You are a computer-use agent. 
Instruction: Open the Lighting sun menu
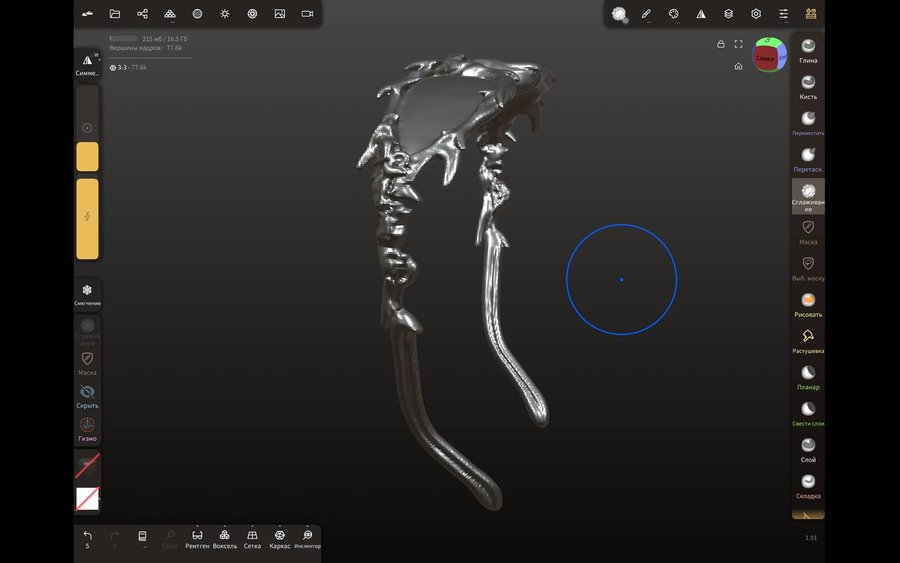click(x=225, y=14)
